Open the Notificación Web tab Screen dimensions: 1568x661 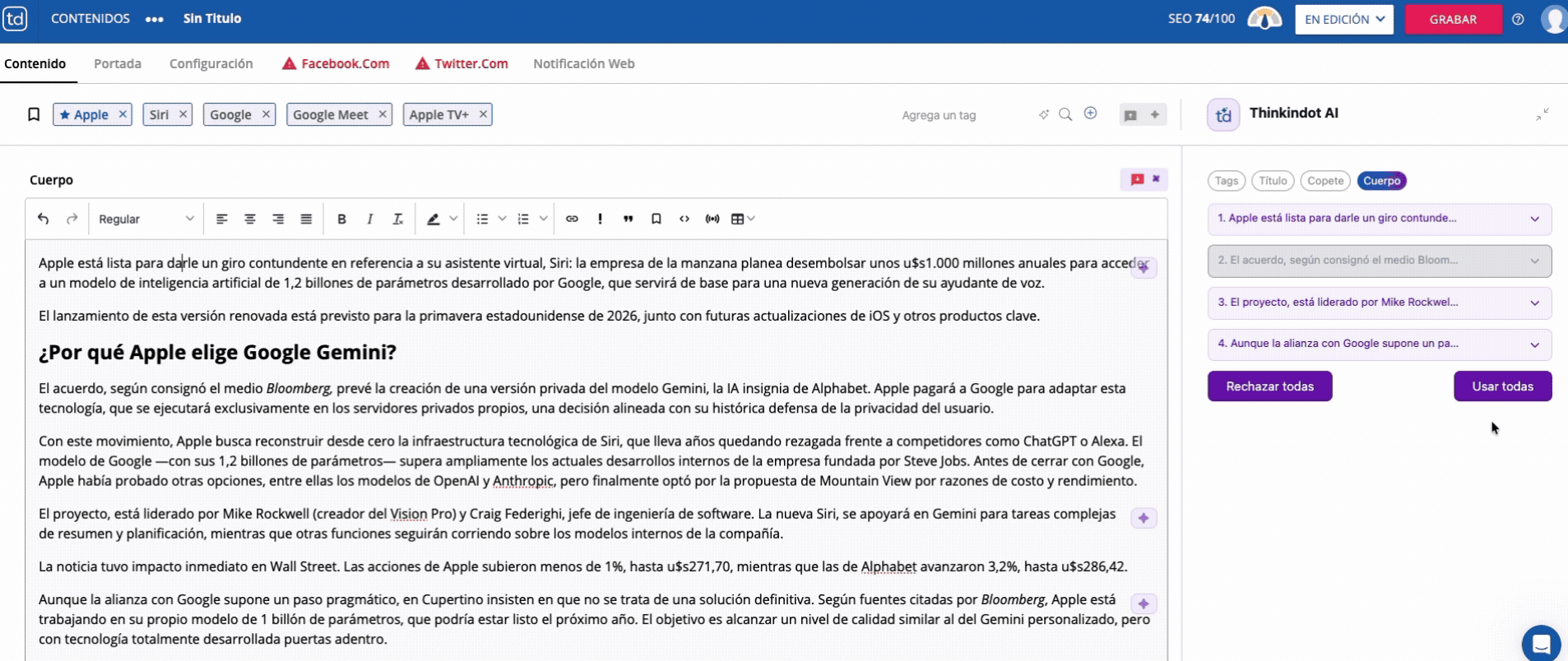[584, 63]
